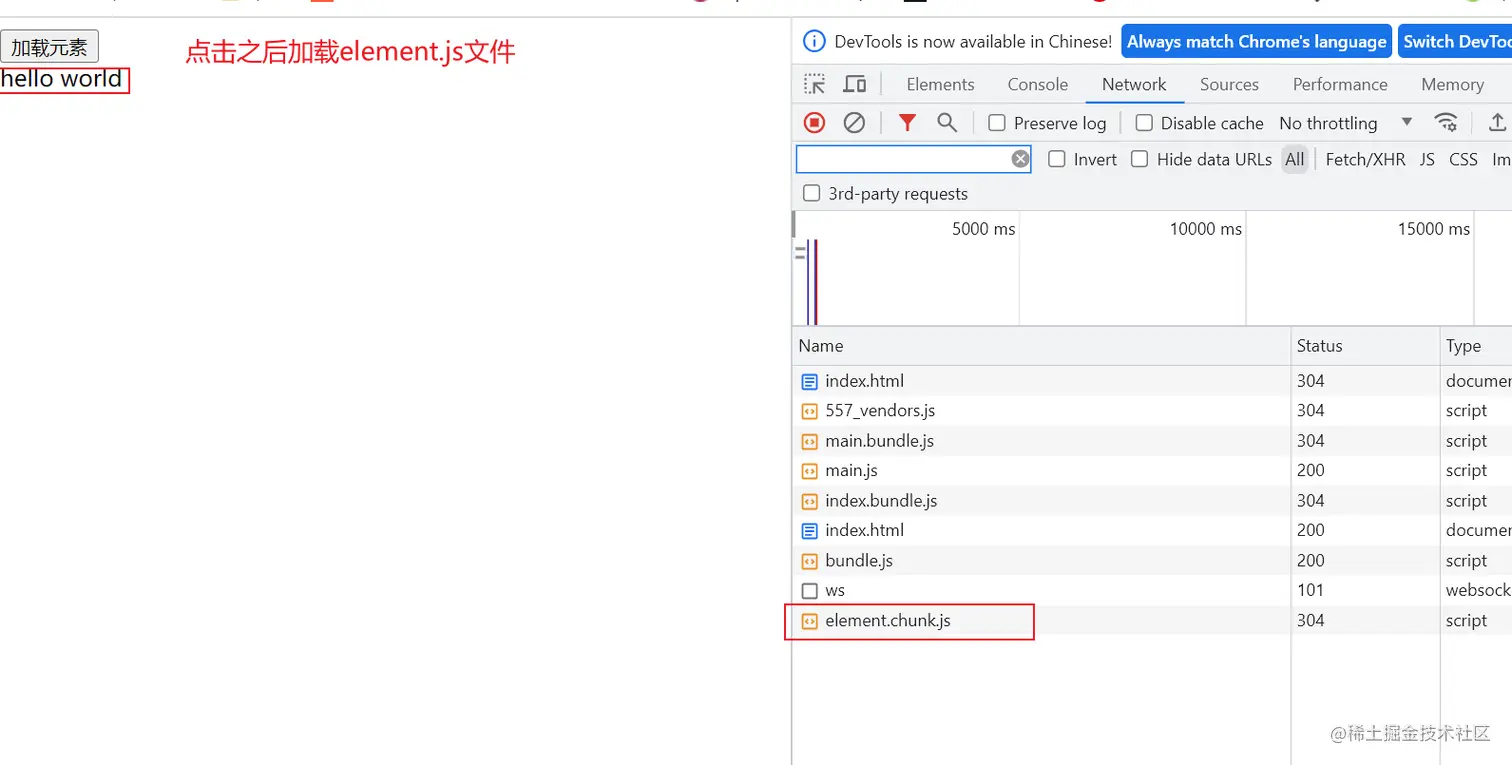1512x765 pixels.
Task: Sort by the Type column header
Action: (x=1476, y=346)
